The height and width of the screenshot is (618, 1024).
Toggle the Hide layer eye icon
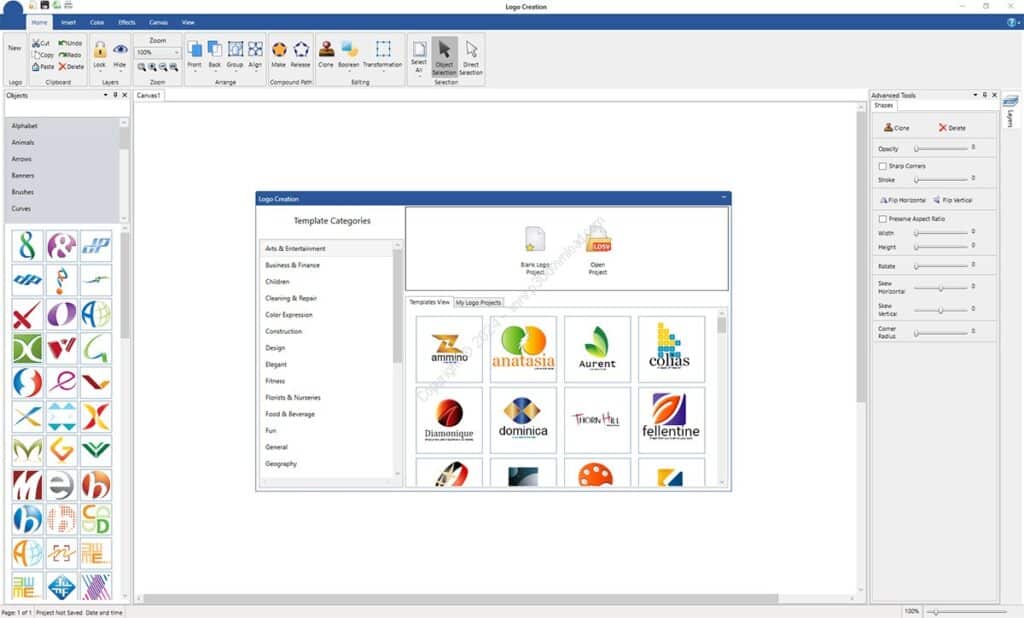pos(120,50)
